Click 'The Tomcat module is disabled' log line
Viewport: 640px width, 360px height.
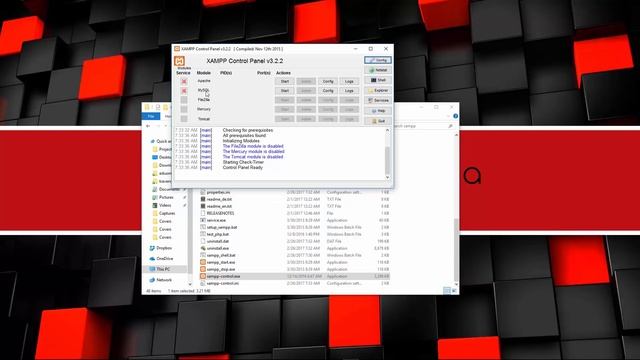[253, 157]
